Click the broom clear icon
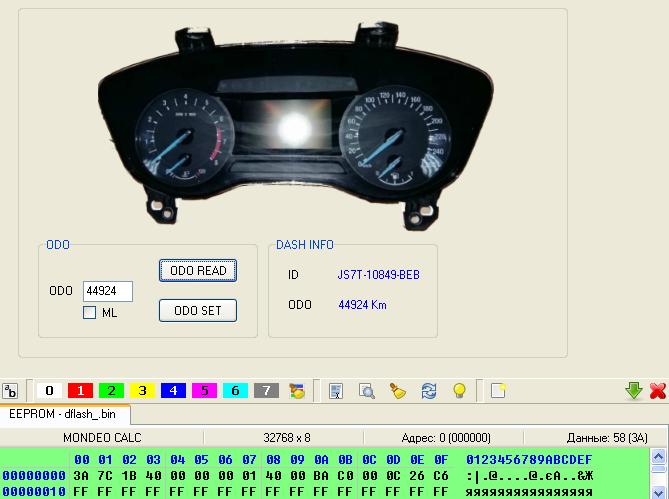Image resolution: width=669 pixels, height=499 pixels. [398, 391]
